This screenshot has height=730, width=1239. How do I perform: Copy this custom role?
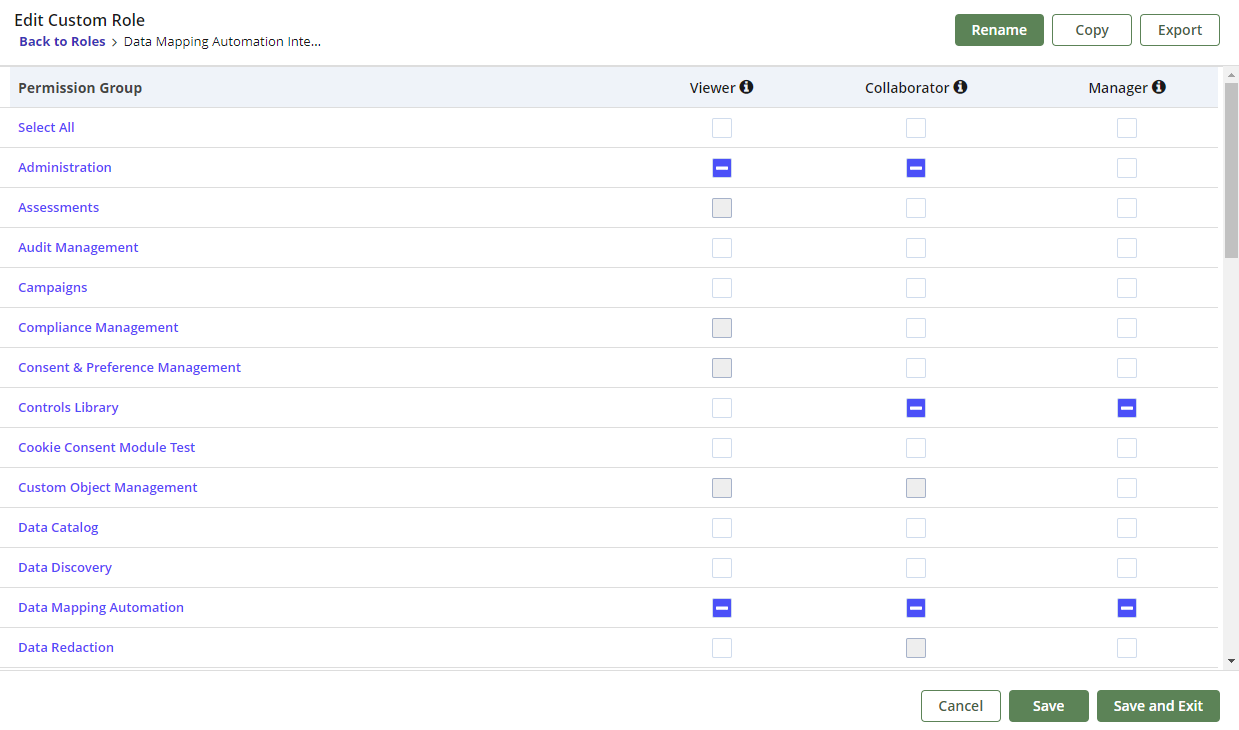point(1091,30)
